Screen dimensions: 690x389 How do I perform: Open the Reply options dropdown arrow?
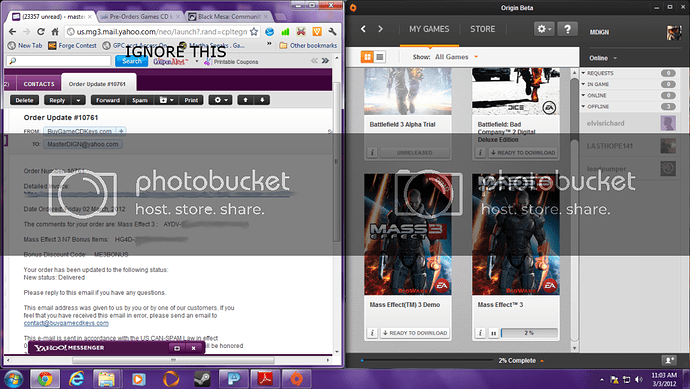[78, 100]
